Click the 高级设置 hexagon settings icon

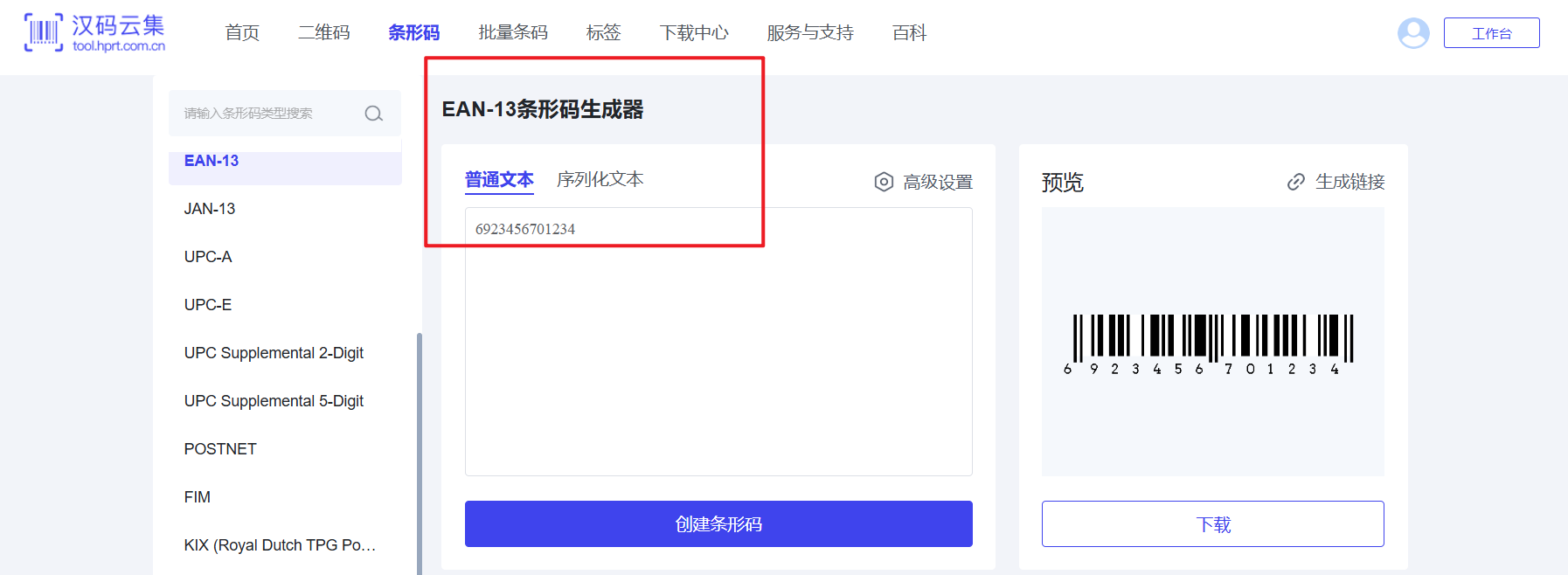884,182
